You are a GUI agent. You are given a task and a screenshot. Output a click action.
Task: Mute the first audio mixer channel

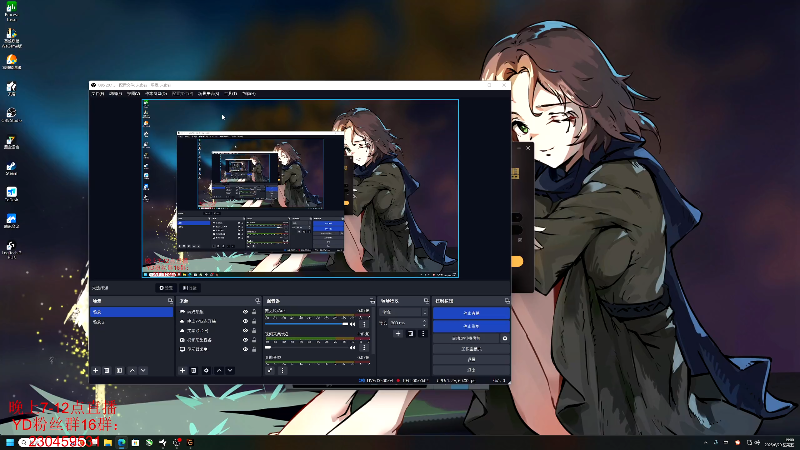coord(352,324)
